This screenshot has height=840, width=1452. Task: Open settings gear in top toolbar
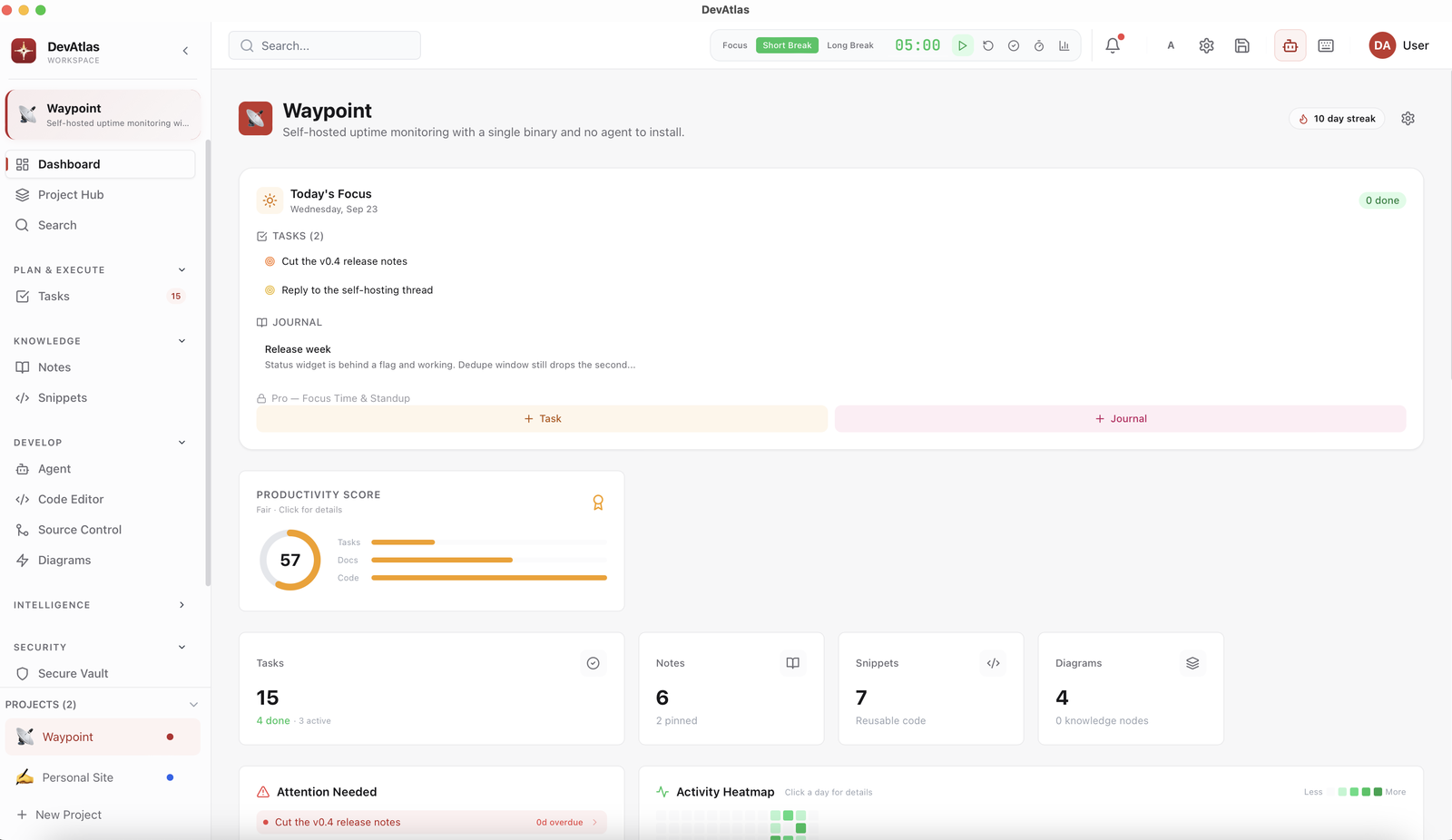click(1206, 45)
